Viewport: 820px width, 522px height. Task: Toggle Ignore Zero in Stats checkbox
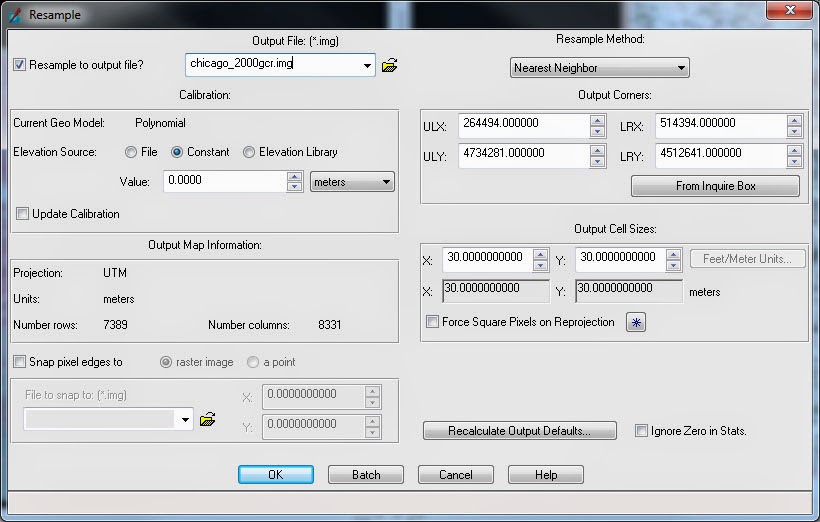[x=641, y=430]
